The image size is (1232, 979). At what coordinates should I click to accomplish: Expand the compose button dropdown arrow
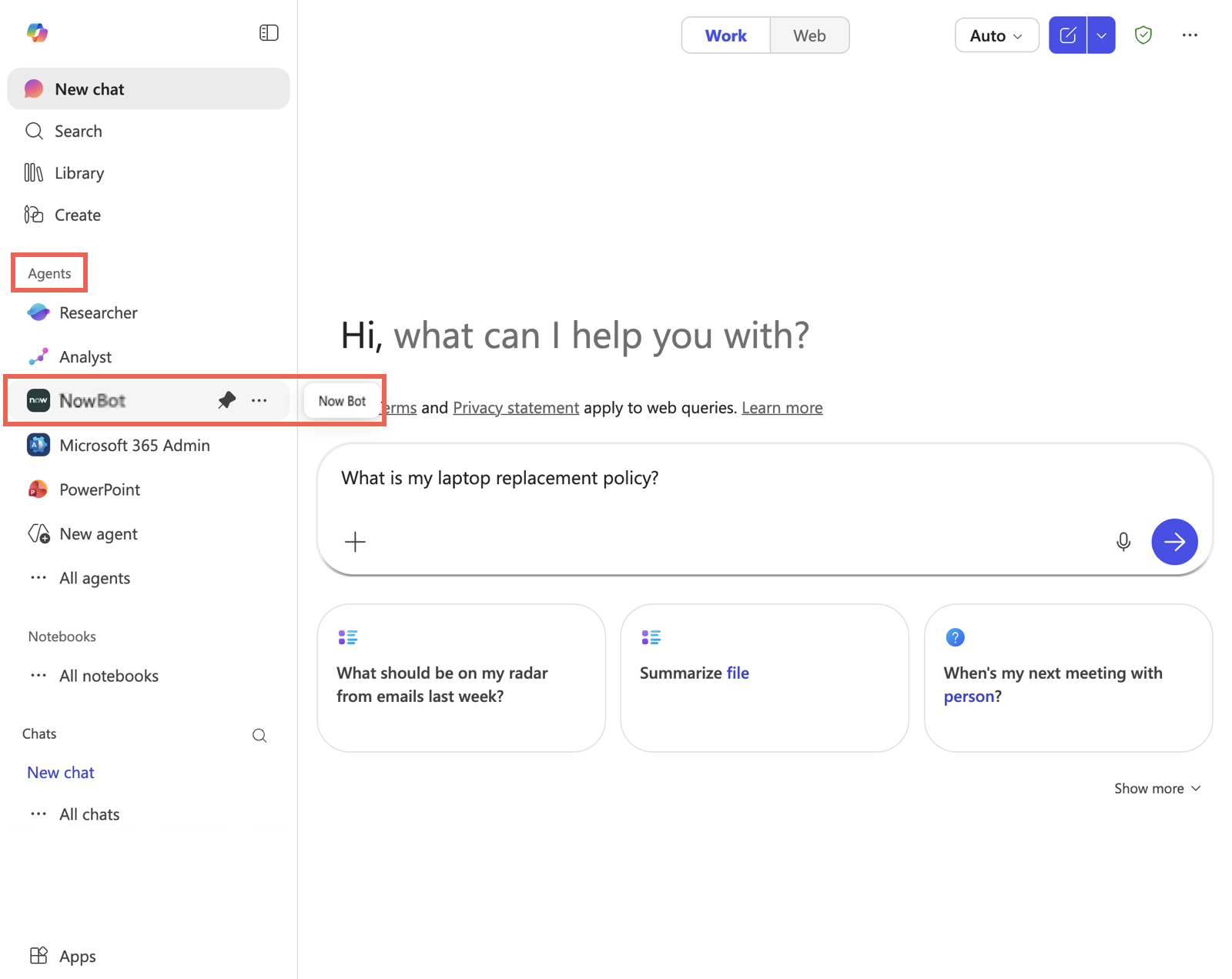pos(1101,35)
